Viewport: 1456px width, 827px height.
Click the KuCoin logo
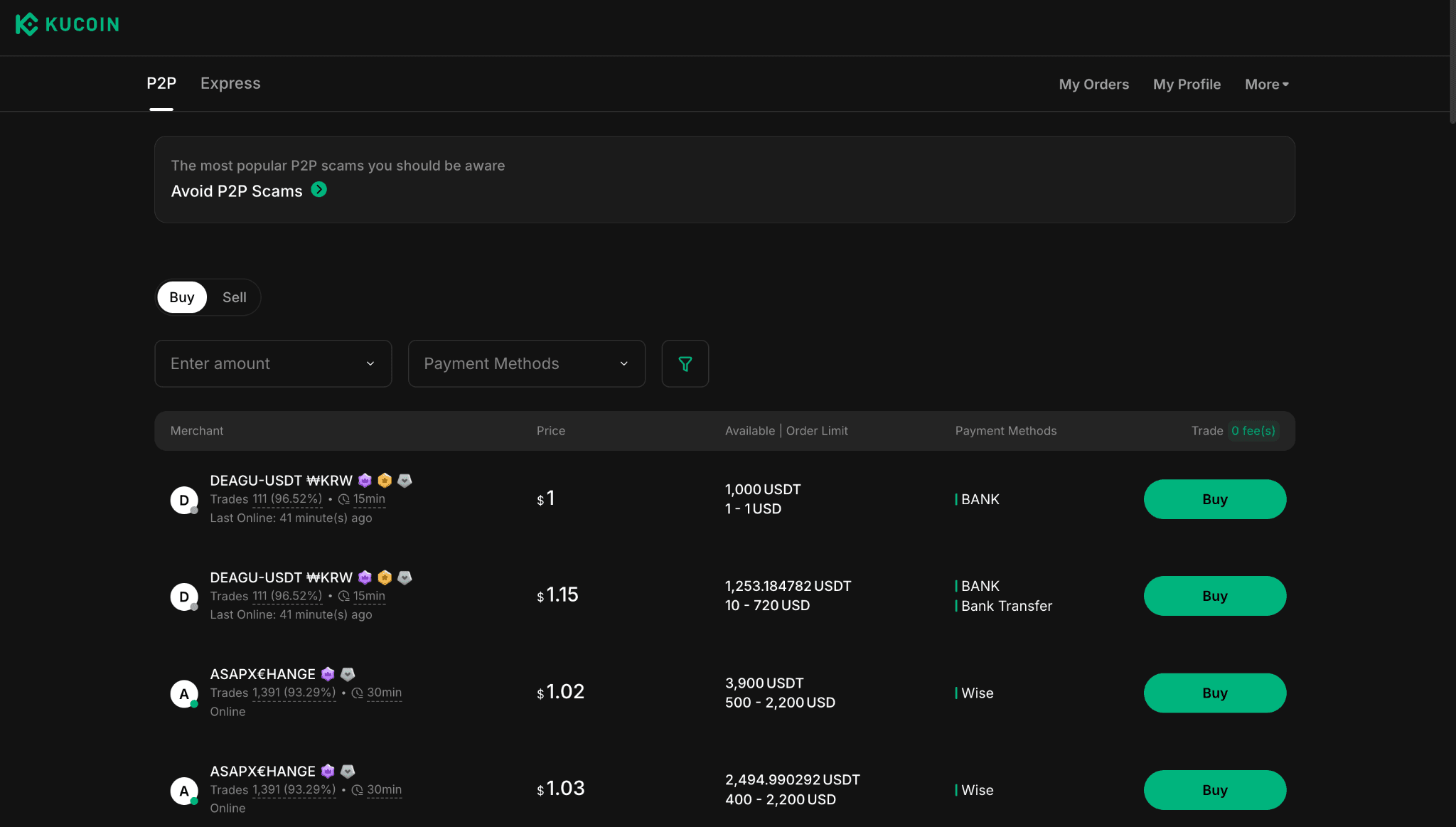[68, 24]
